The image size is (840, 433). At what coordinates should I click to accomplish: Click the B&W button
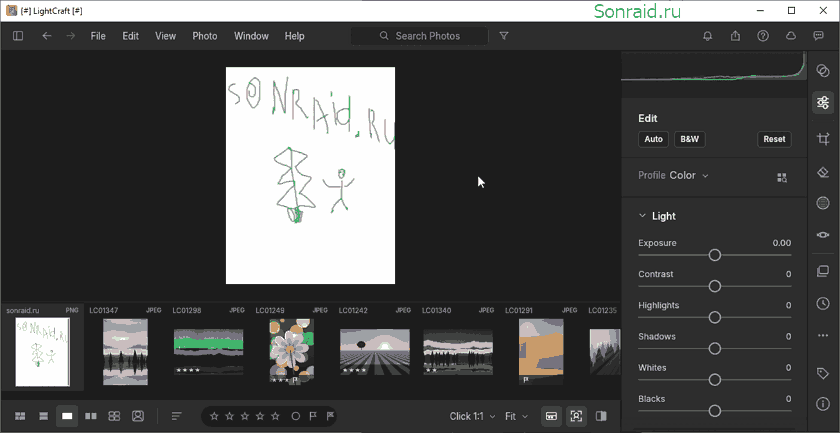click(689, 139)
